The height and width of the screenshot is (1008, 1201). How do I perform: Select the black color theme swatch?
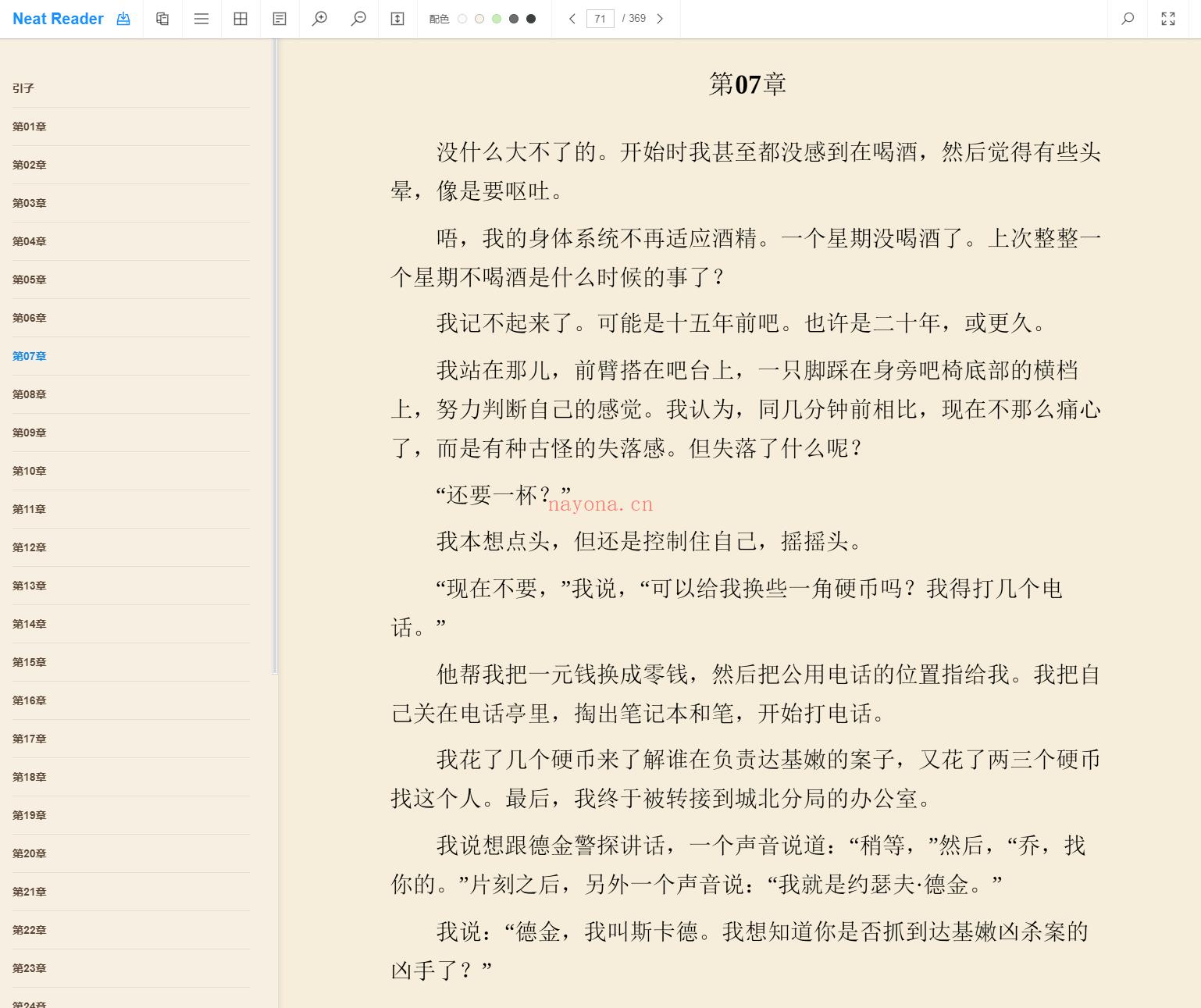[531, 19]
